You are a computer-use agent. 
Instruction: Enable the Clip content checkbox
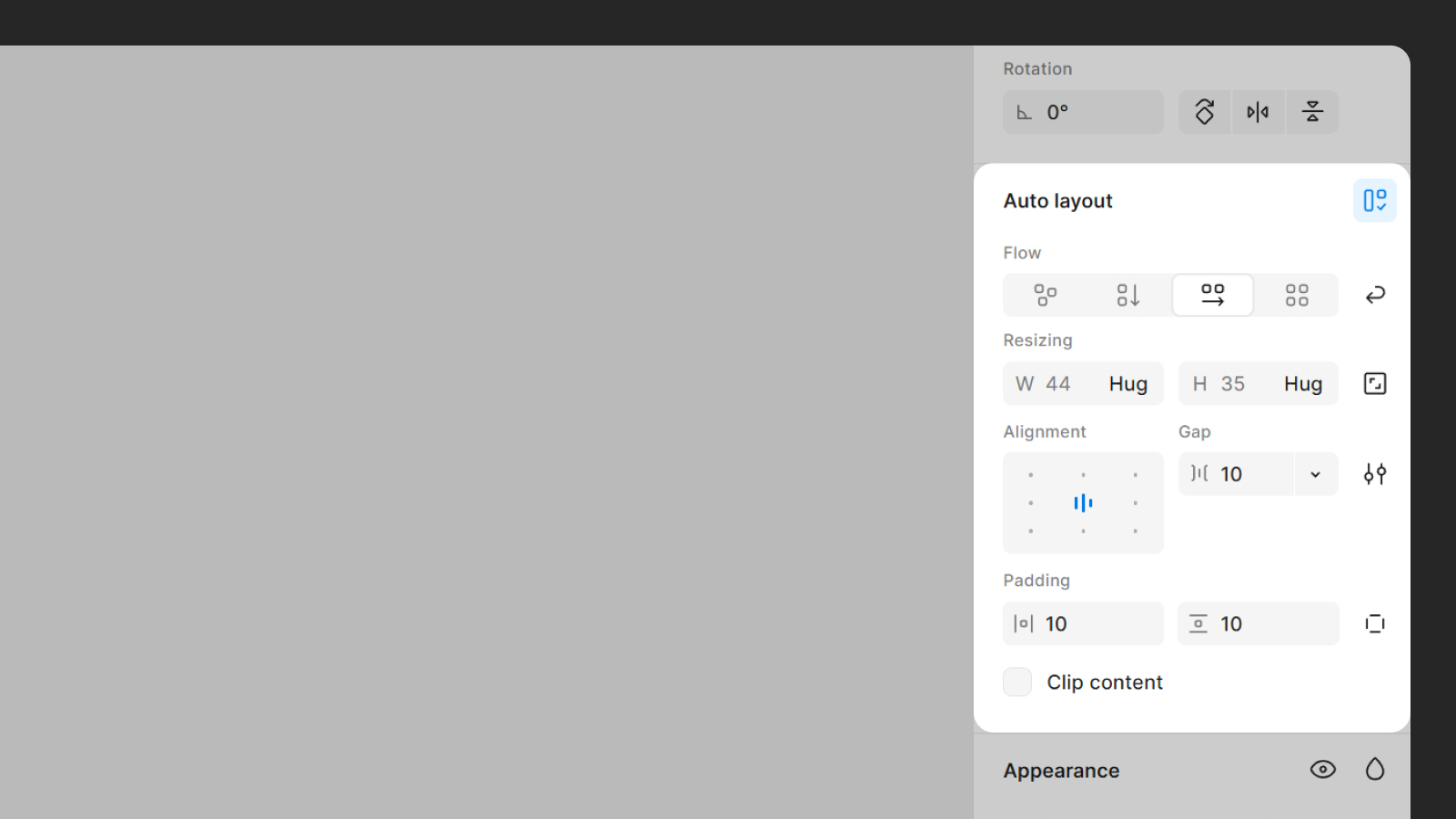point(1016,682)
